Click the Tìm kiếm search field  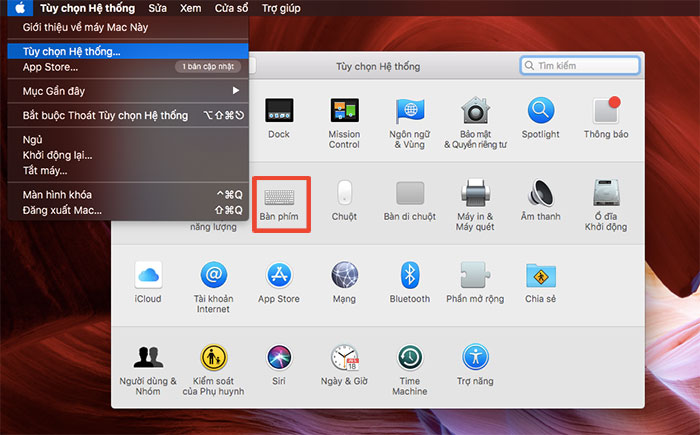(580, 66)
